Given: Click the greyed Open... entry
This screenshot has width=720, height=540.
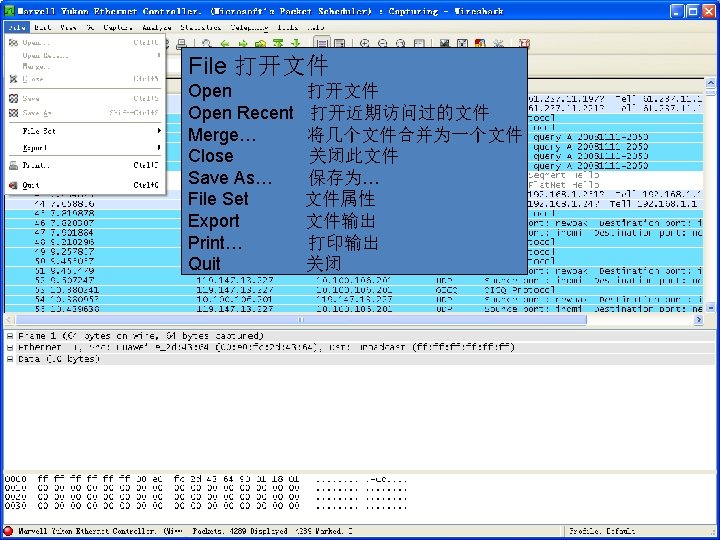Looking at the screenshot, I should 85,43.
